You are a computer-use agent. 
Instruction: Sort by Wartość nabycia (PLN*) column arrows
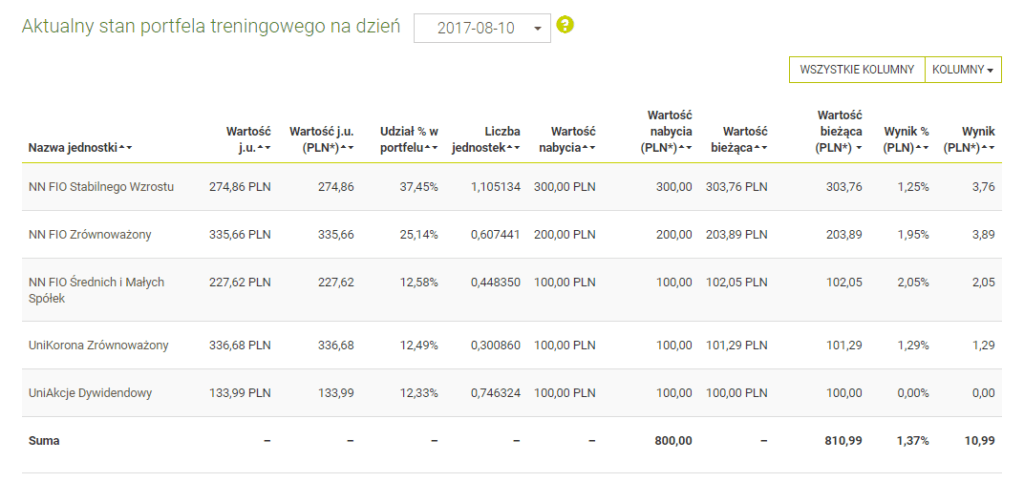686,148
